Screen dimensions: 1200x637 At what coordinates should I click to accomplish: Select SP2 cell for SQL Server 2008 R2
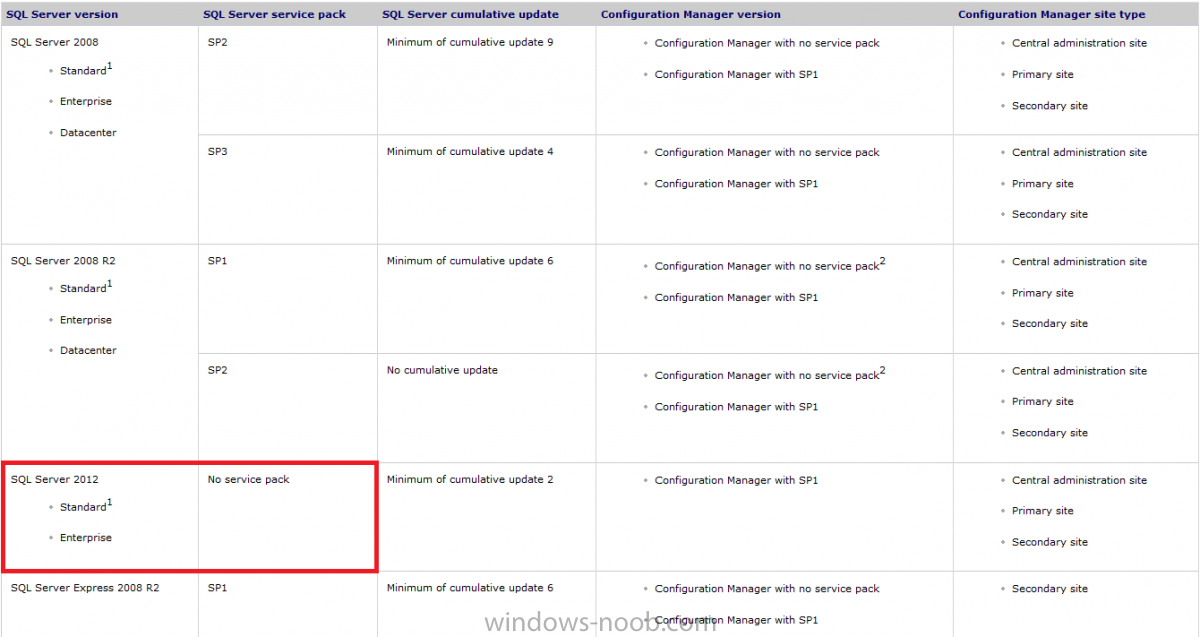(x=218, y=370)
